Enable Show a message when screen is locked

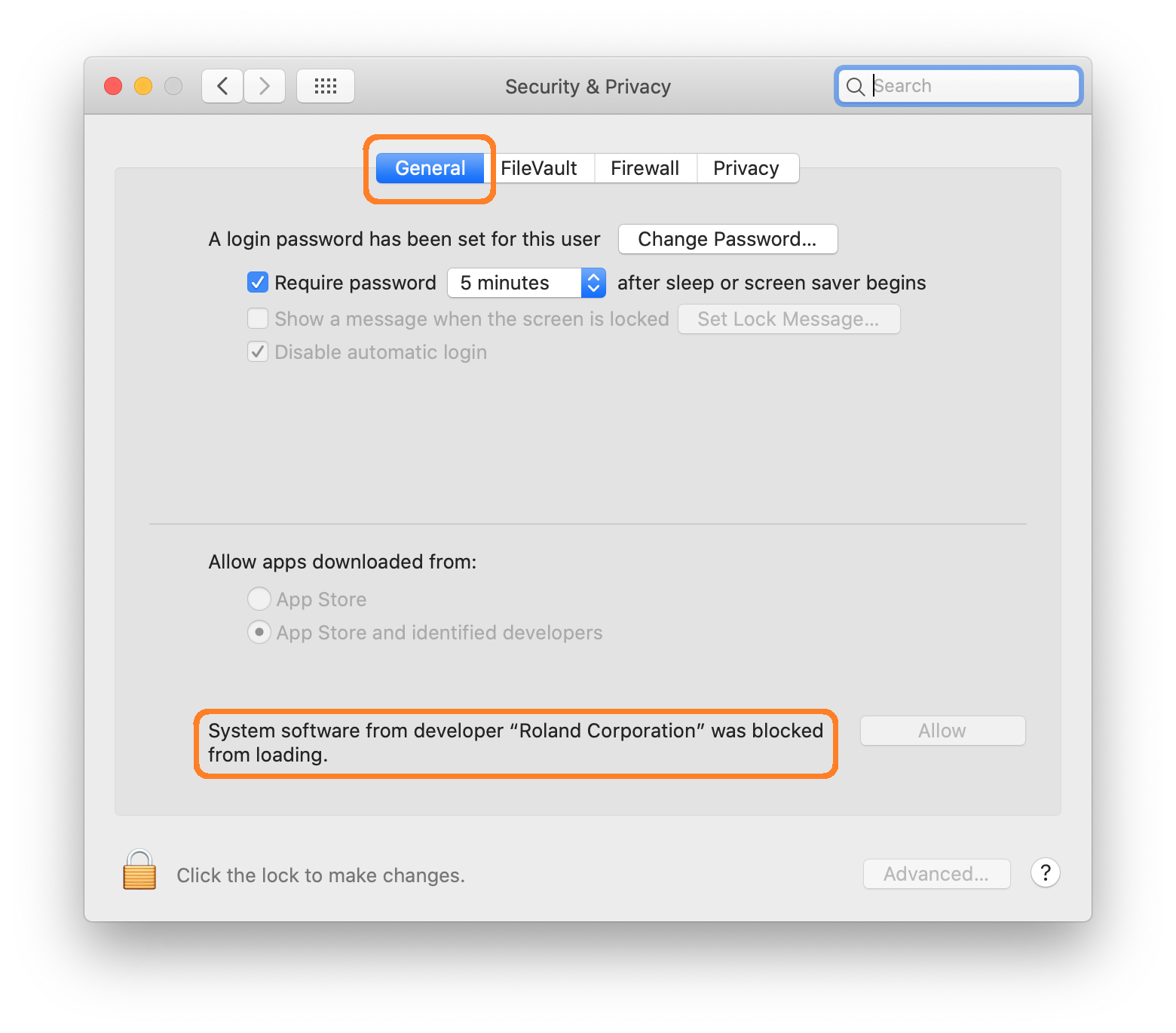coord(258,319)
